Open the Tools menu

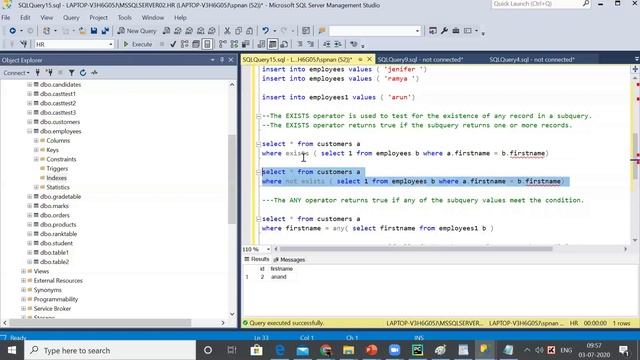pos(124,18)
